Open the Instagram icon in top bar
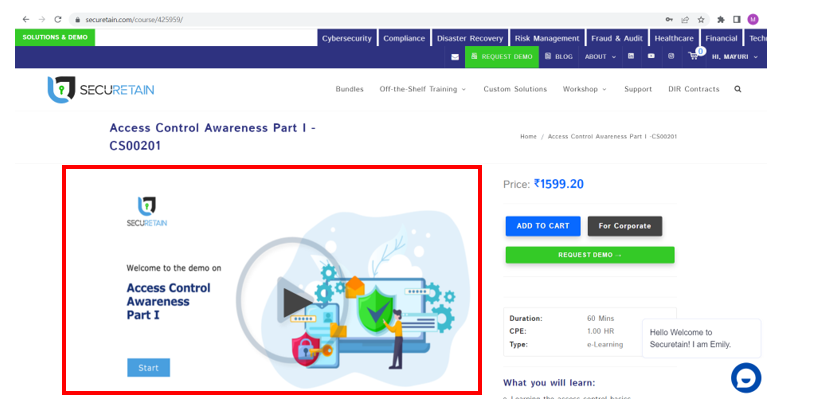The height and width of the screenshot is (402, 816). click(x=671, y=56)
